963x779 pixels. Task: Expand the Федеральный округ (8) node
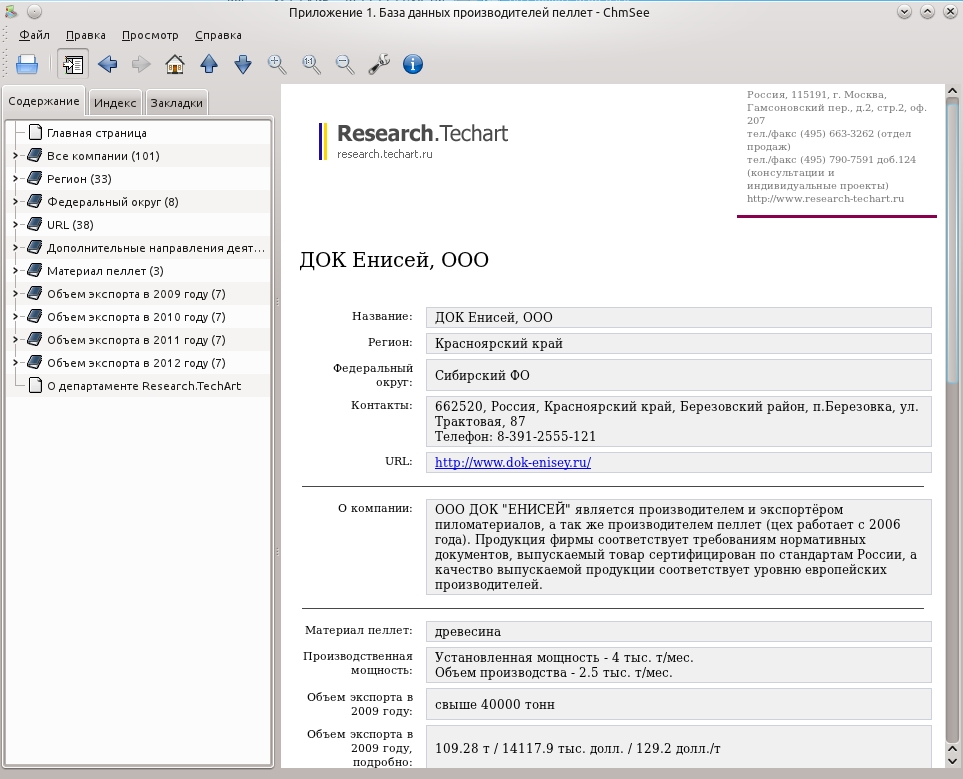[x=15, y=202]
